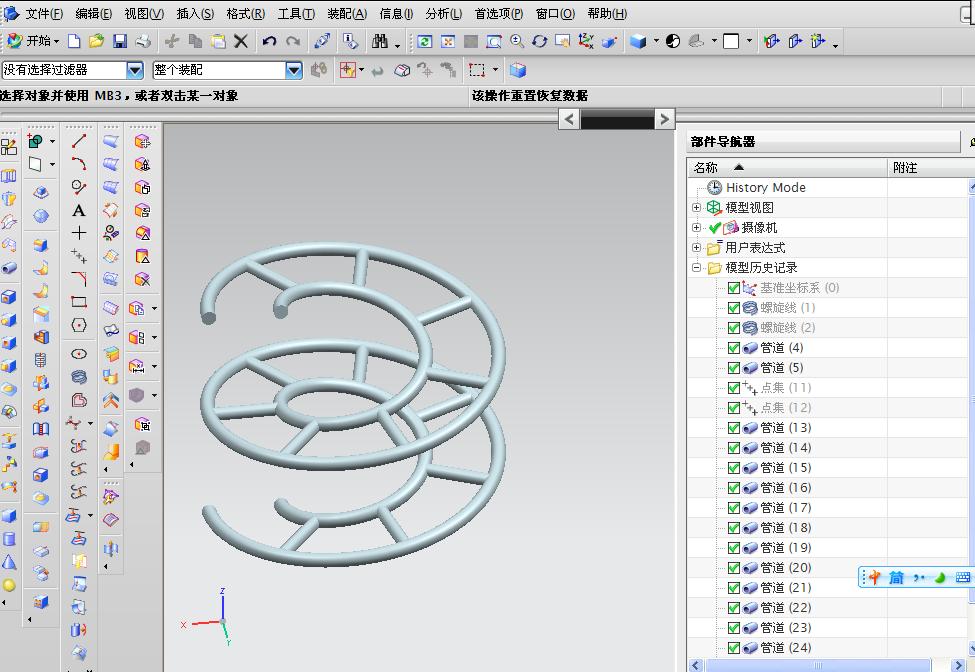Viewport: 975px width, 672px height.
Task: Select the Helix spiral tool
Action: 79,377
